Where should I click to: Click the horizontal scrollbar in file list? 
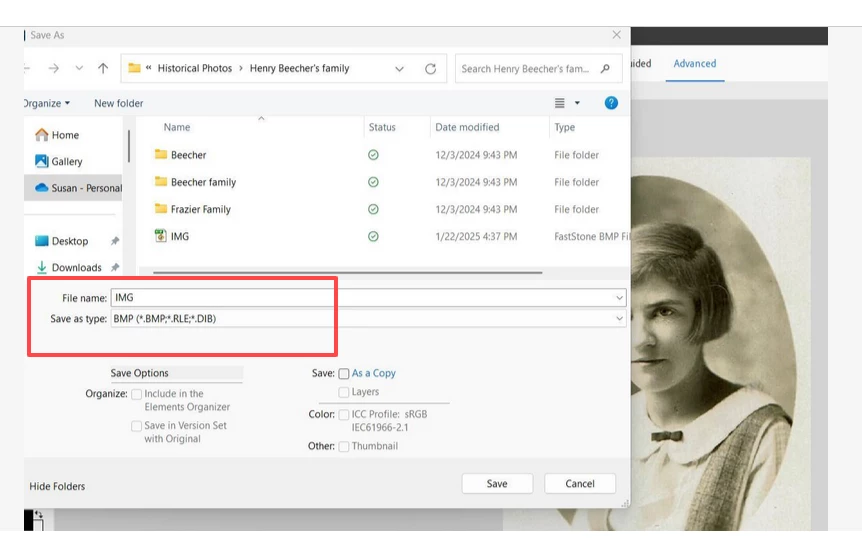tap(347, 272)
